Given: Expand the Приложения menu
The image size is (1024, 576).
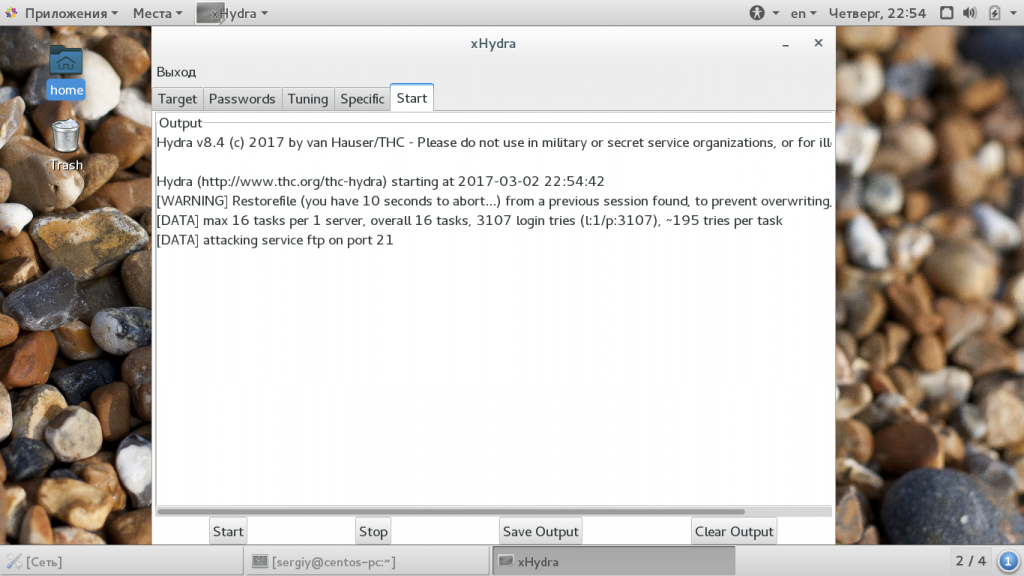Looking at the screenshot, I should [63, 13].
